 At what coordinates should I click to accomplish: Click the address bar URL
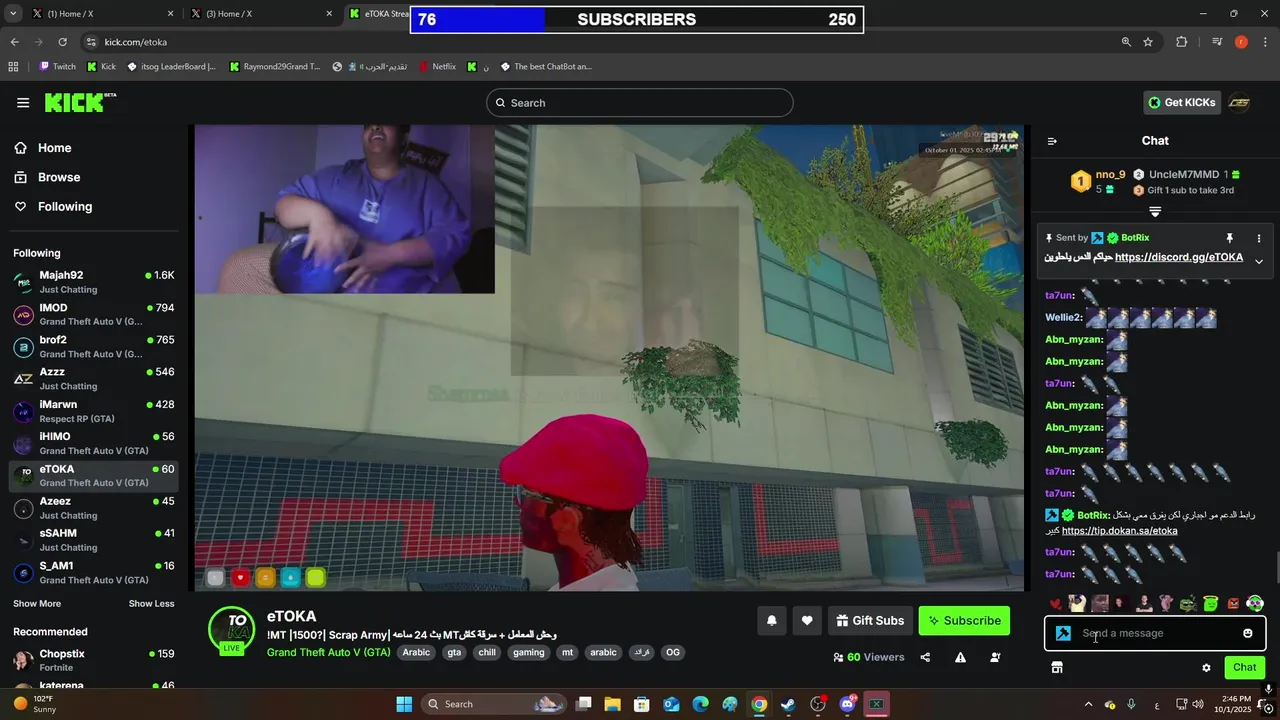(x=136, y=42)
